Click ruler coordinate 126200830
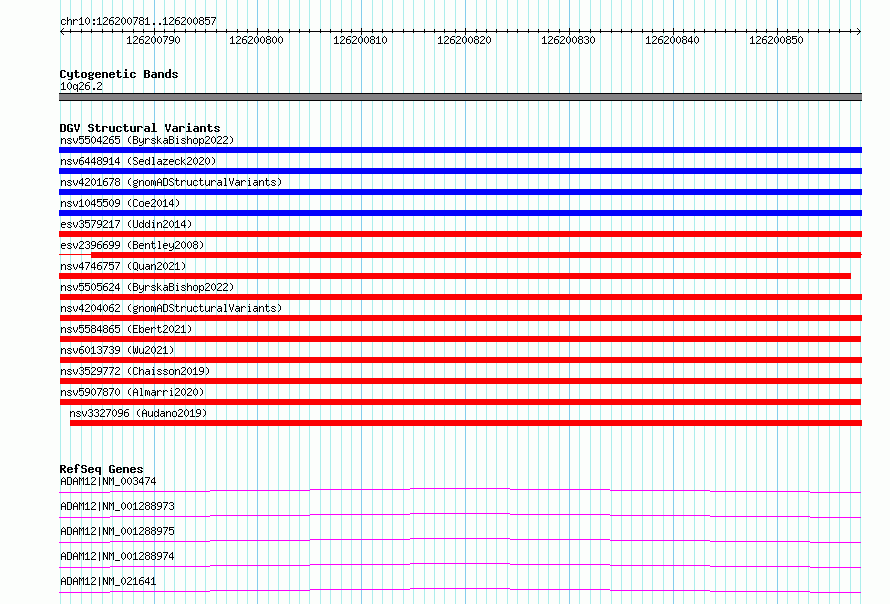This screenshot has width=890, height=604. [x=568, y=40]
